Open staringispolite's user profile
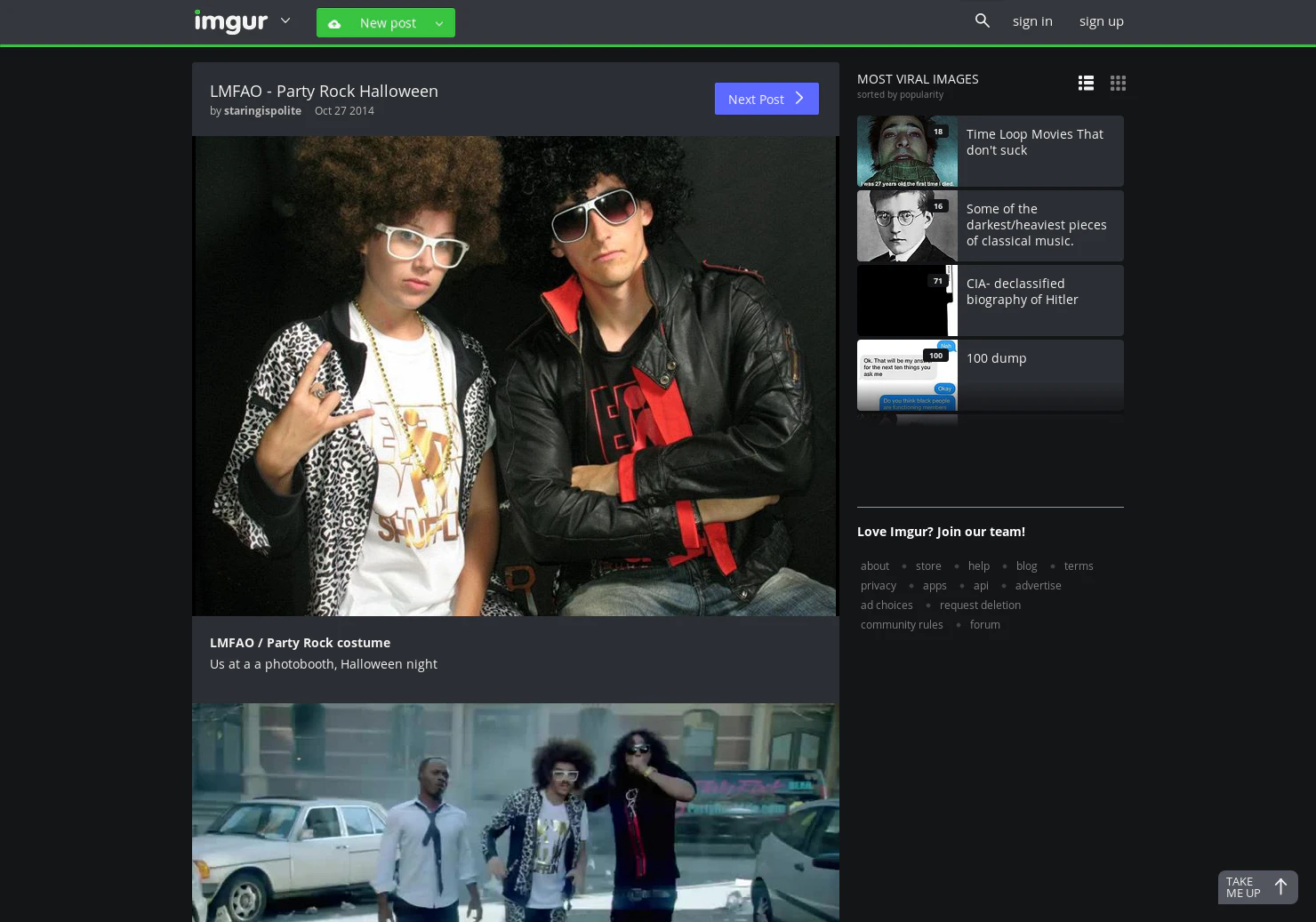 [262, 110]
